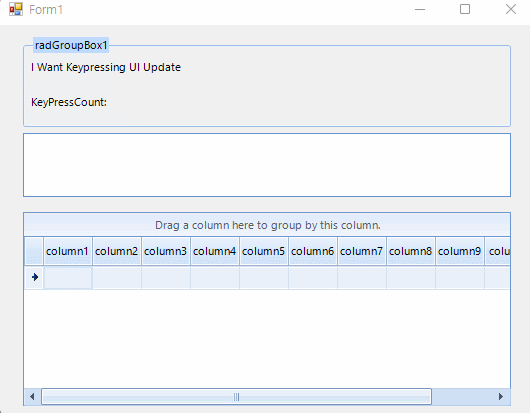Click the horizontal scrollbar right arrow
Screen dimensions: 530x413
pyautogui.click(x=501, y=396)
